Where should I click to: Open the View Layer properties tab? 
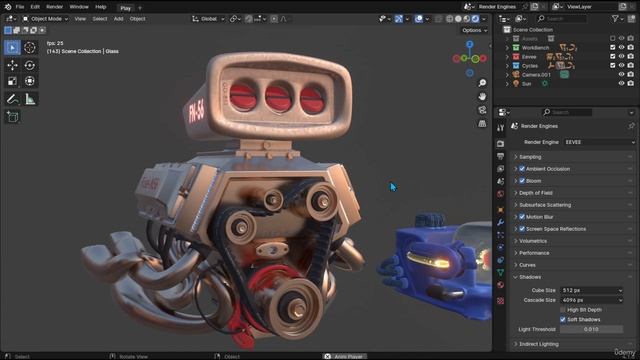[x=500, y=169]
